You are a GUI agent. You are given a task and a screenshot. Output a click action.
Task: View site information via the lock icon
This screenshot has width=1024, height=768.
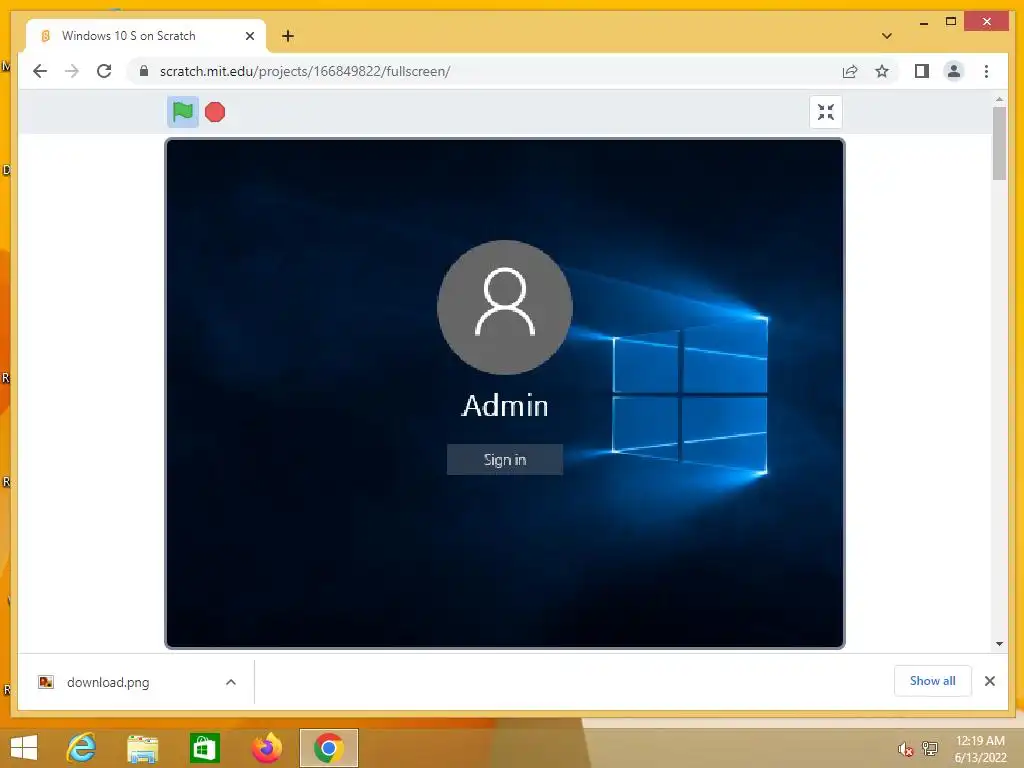[x=144, y=71]
